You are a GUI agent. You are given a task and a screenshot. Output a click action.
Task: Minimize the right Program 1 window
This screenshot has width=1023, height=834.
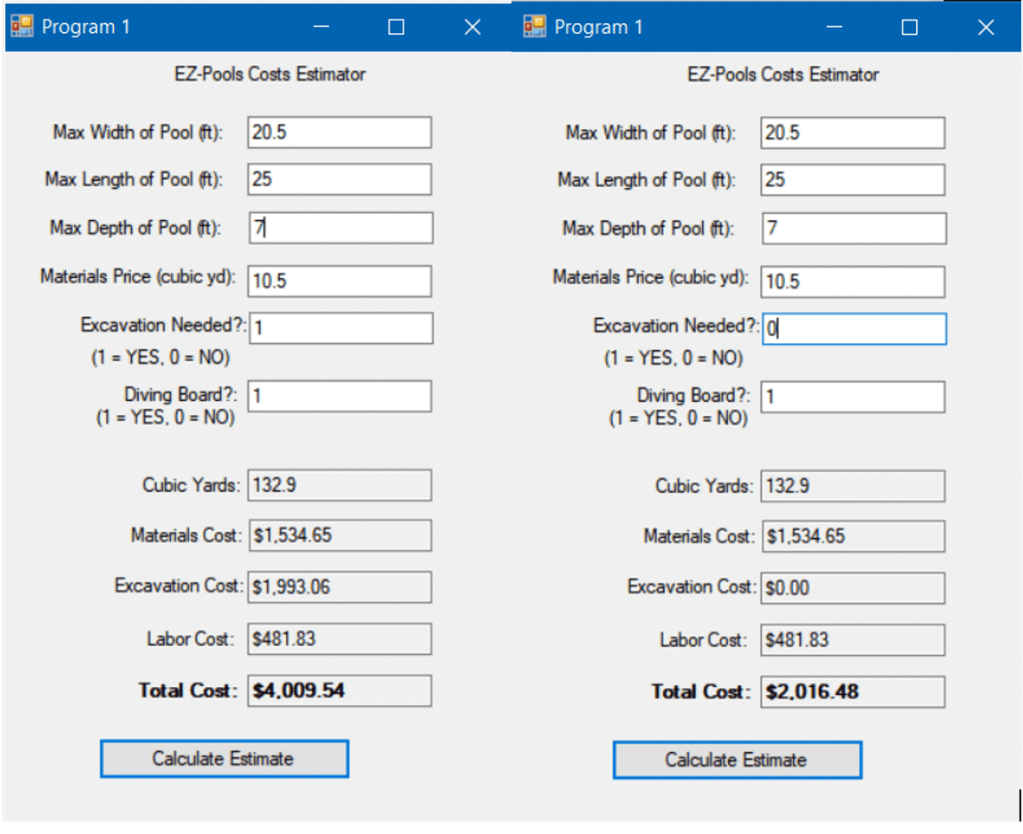click(x=834, y=28)
